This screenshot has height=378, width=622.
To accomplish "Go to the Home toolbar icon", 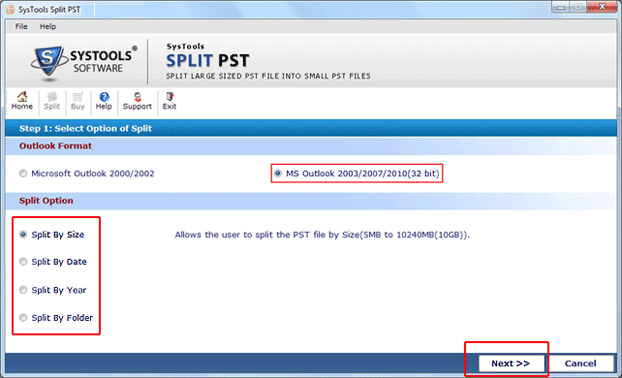I will 22,101.
